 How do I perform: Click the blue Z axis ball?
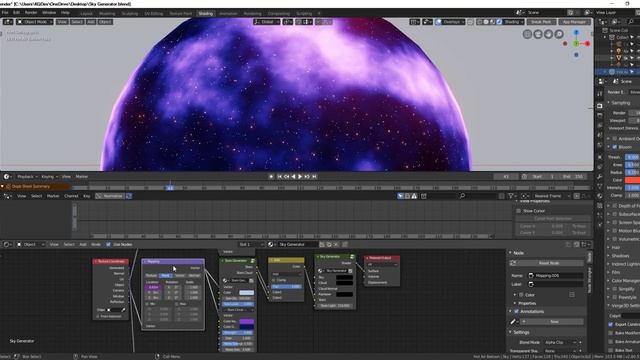point(576,32)
